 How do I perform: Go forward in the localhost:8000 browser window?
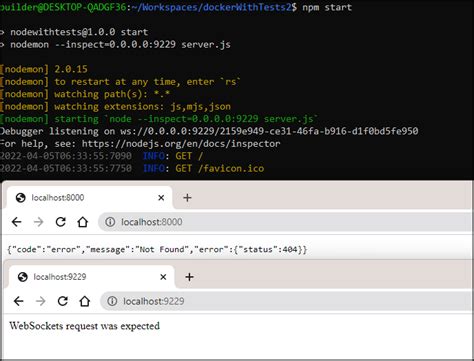[x=39, y=222]
